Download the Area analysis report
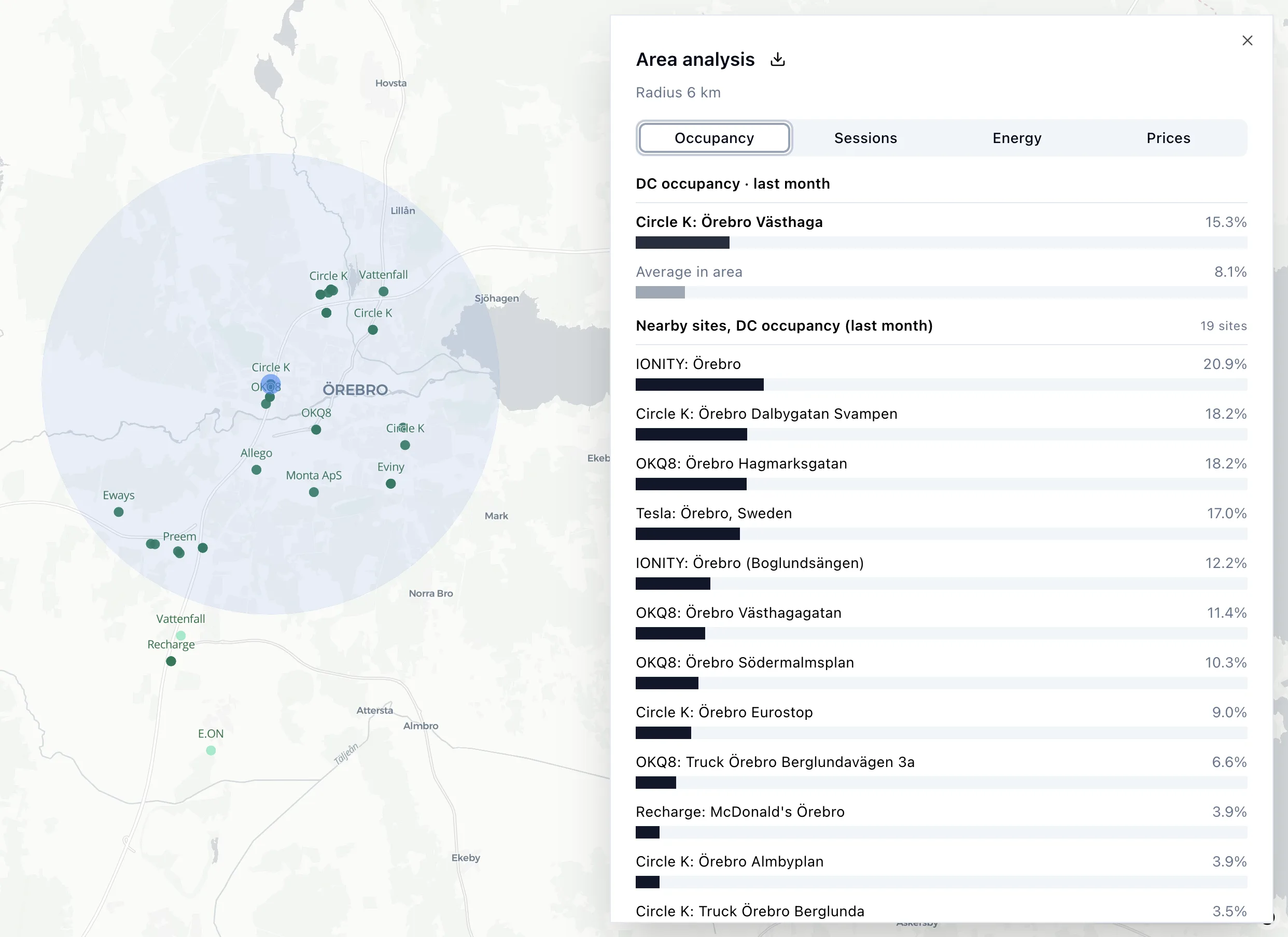Viewport: 1288px width, 937px height. 777,60
